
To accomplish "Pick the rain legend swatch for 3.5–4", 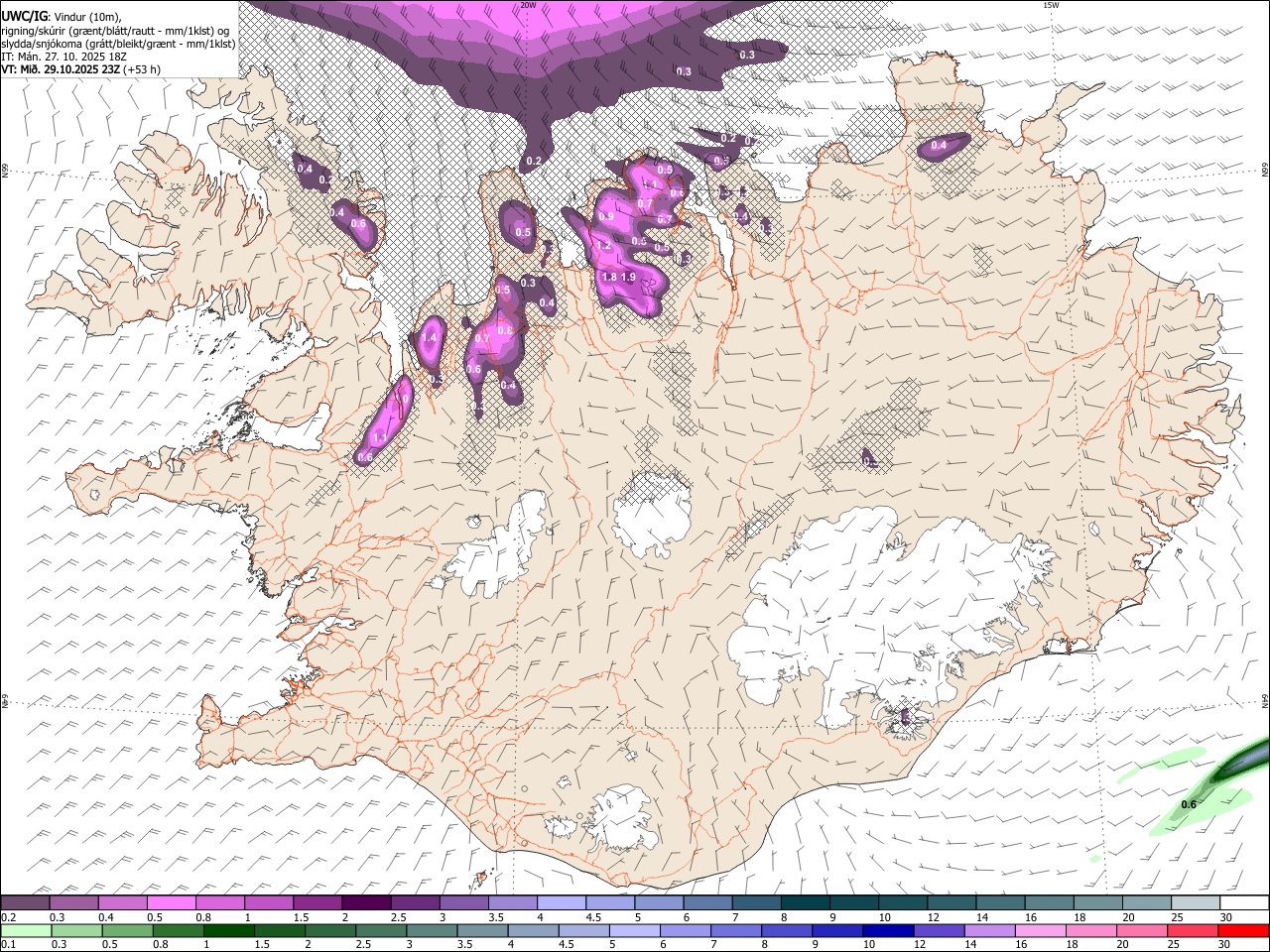I will pyautogui.click(x=482, y=930).
